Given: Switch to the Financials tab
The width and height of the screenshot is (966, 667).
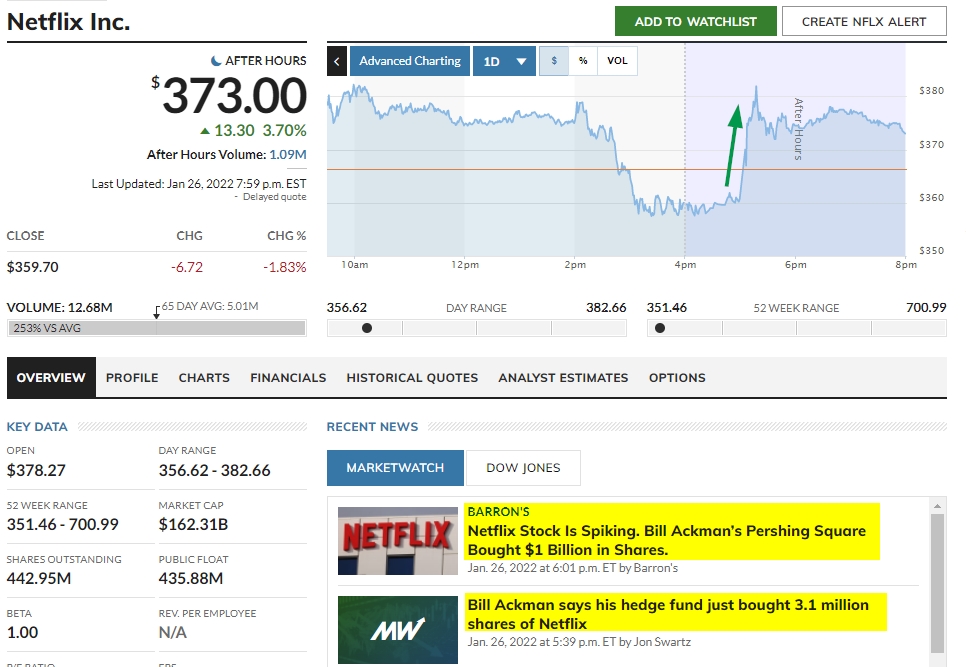Looking at the screenshot, I should [288, 378].
